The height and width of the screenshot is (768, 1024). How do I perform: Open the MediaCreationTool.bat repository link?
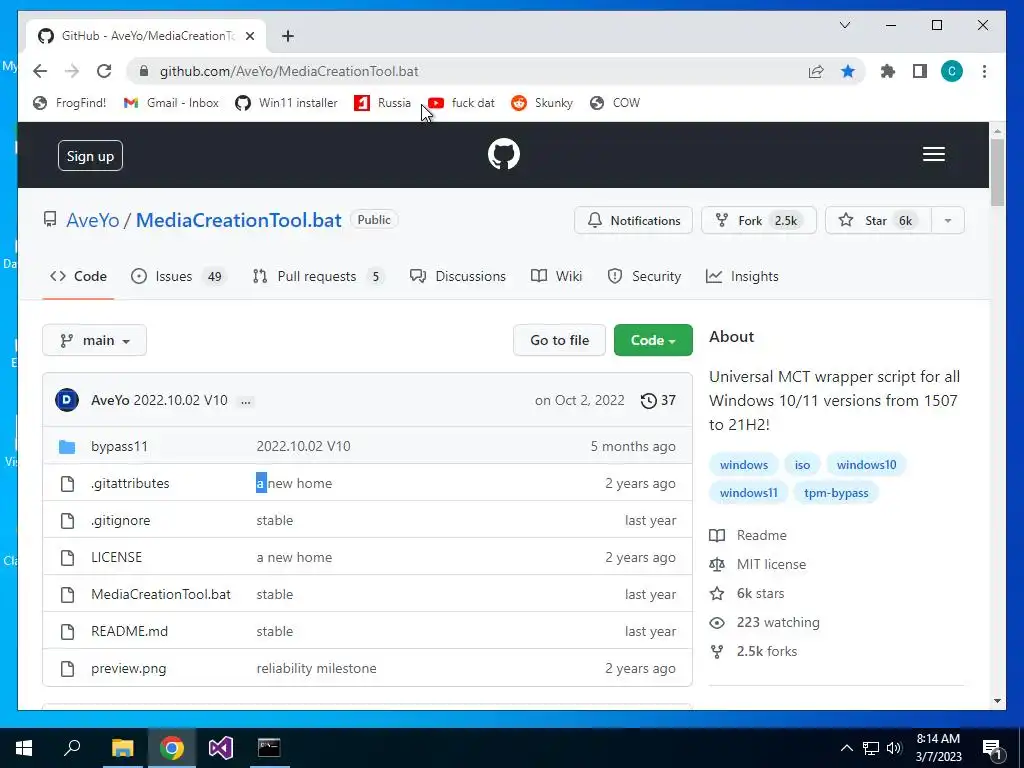click(238, 220)
